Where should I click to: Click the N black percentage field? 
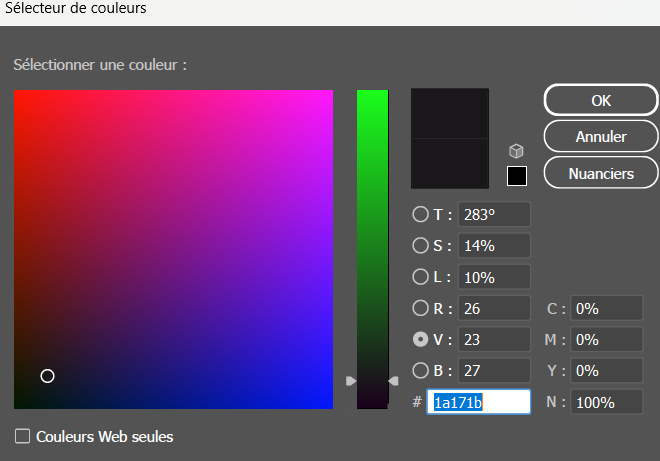coord(606,402)
